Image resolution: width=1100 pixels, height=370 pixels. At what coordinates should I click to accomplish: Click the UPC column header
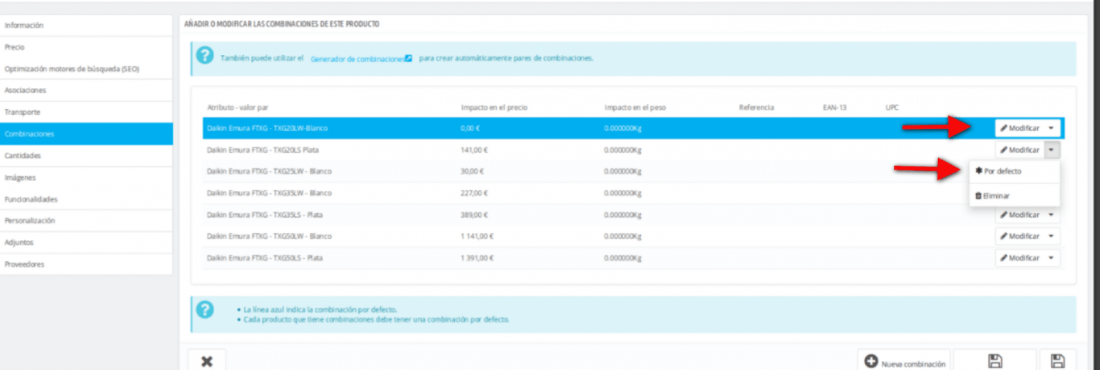click(x=892, y=107)
